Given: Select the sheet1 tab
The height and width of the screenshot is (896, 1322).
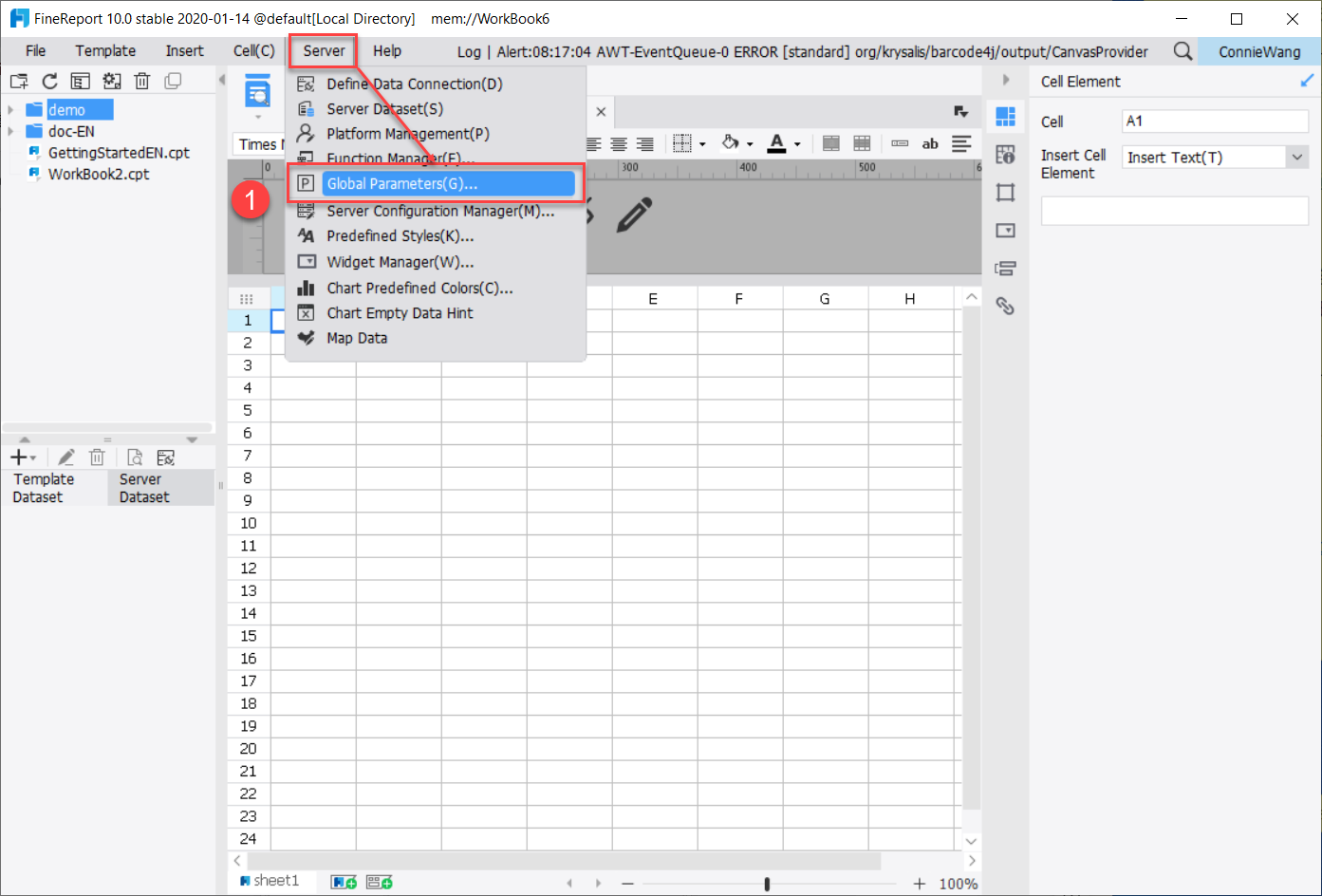Looking at the screenshot, I should pos(270,882).
